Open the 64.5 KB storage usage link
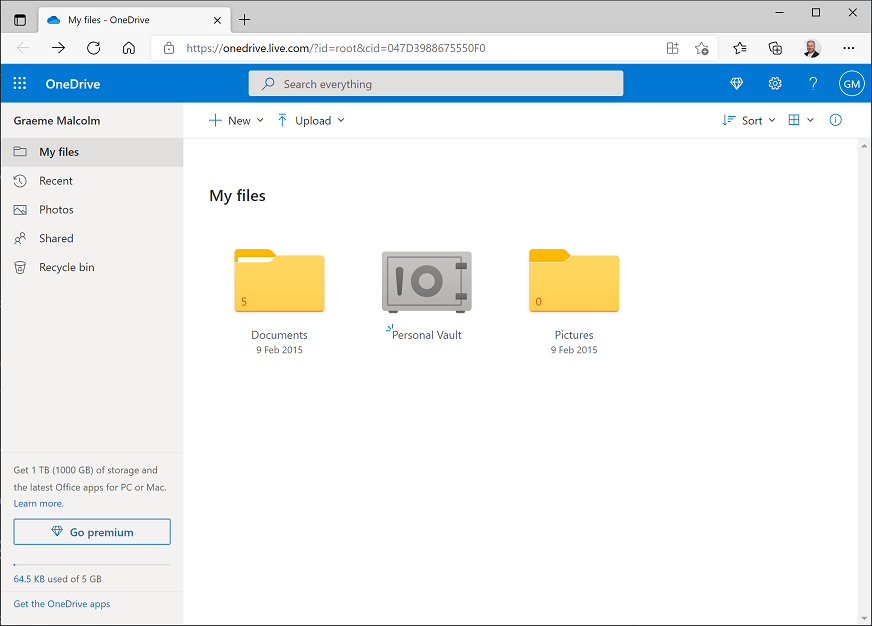The width and height of the screenshot is (872, 626). click(x=29, y=579)
